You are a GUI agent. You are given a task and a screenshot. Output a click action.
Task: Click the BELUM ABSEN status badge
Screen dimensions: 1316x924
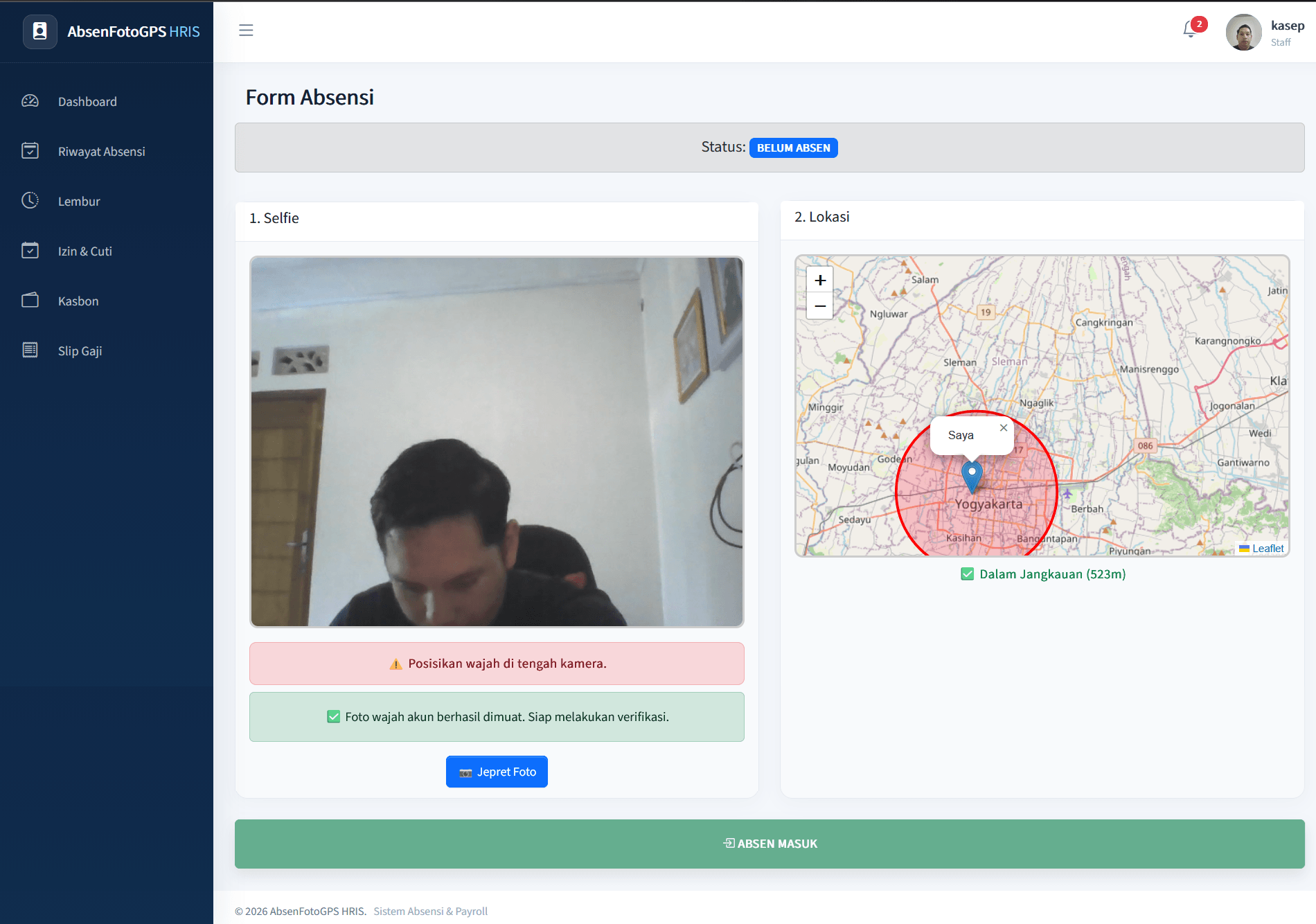[x=794, y=148]
